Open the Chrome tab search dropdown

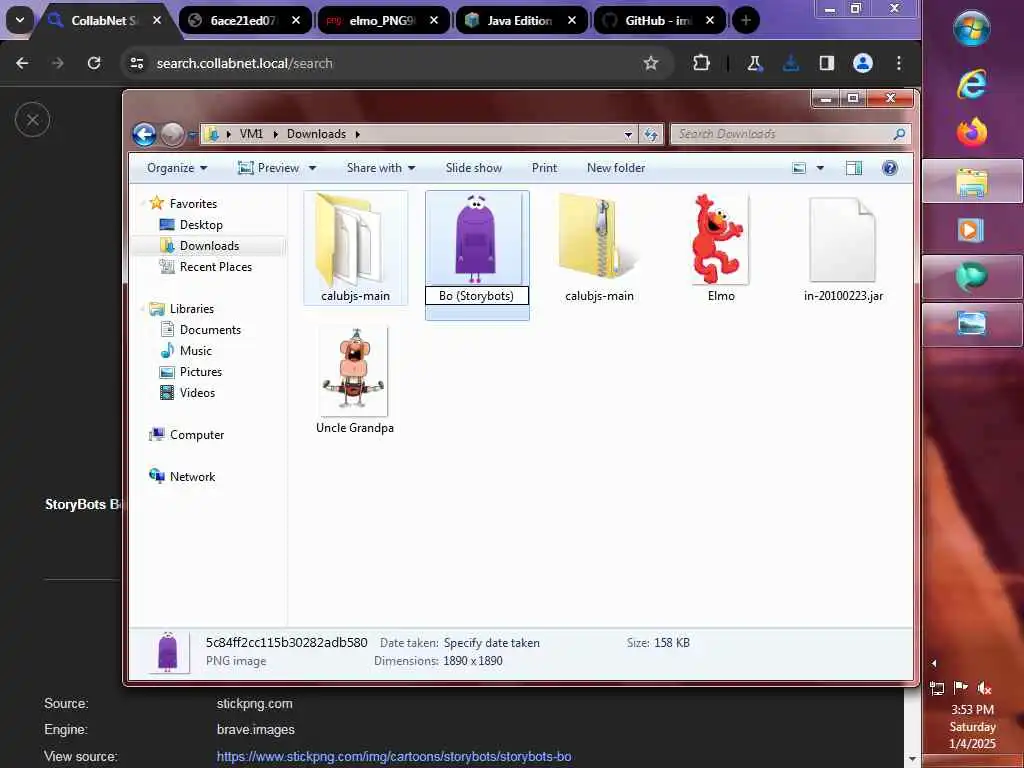20,20
